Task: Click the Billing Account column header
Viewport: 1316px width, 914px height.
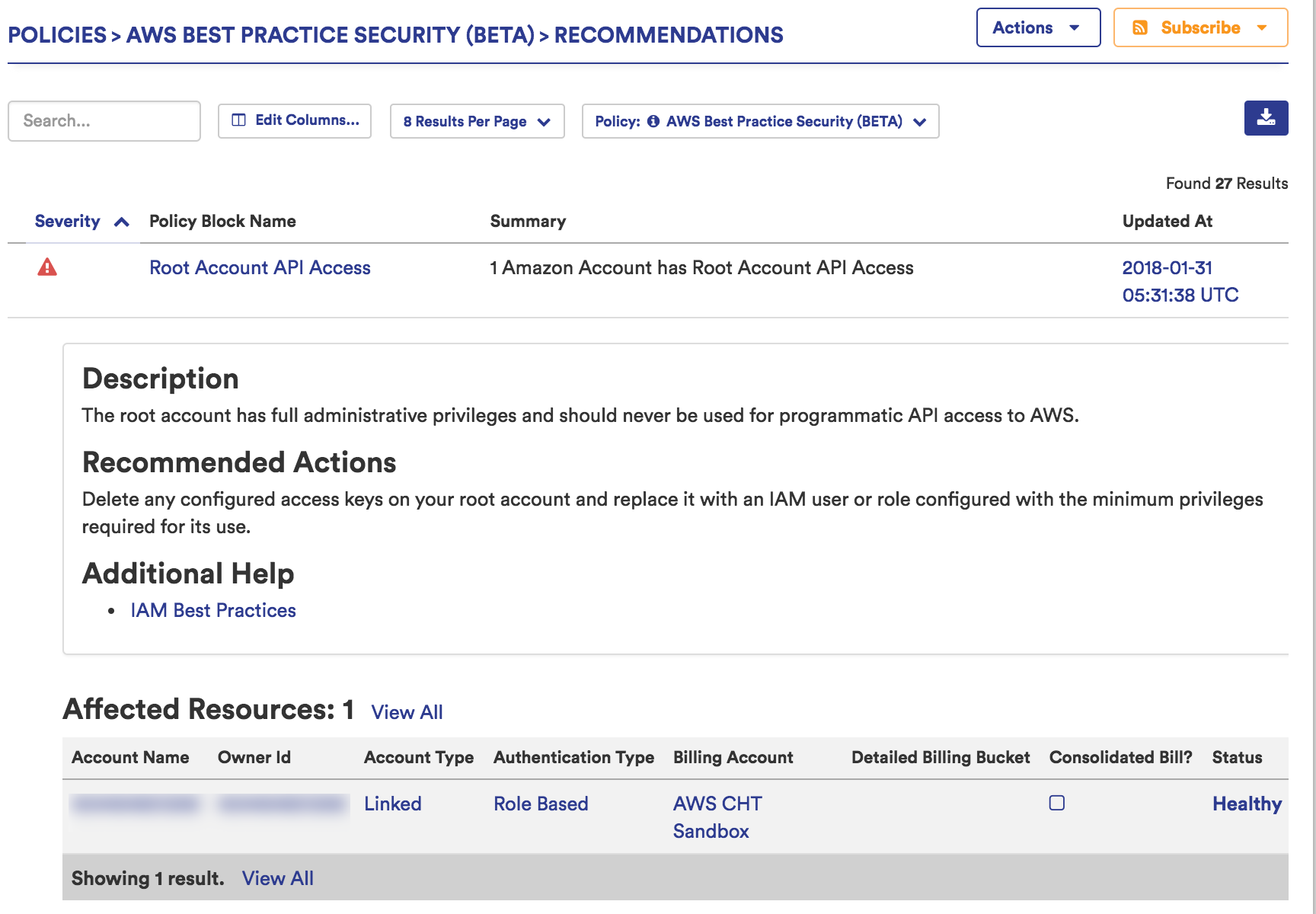Action: click(733, 757)
